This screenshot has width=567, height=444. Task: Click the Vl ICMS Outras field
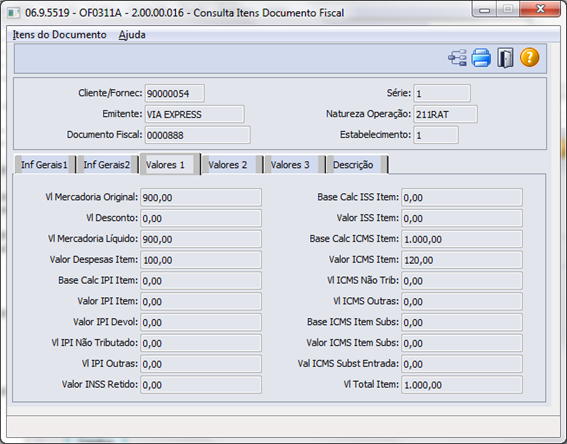pos(462,302)
